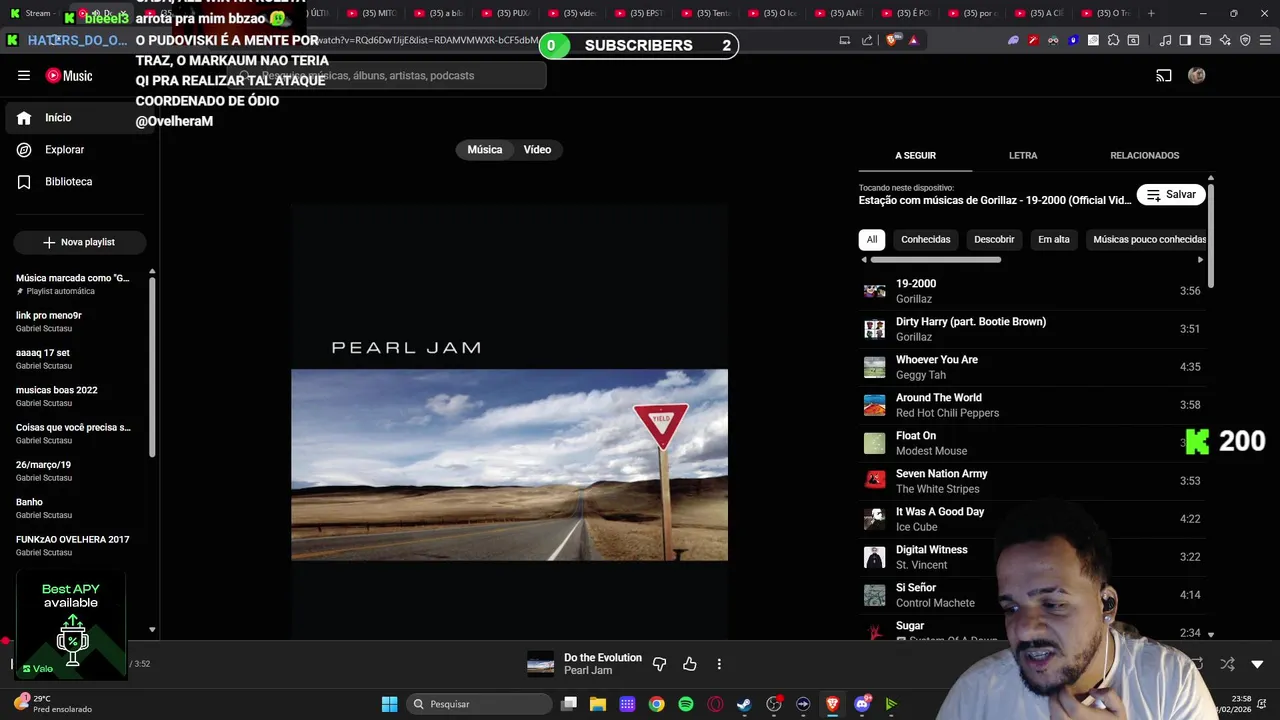Play Around The World by Red Hot Chili Peppers
1280x720 pixels.
click(1032, 405)
